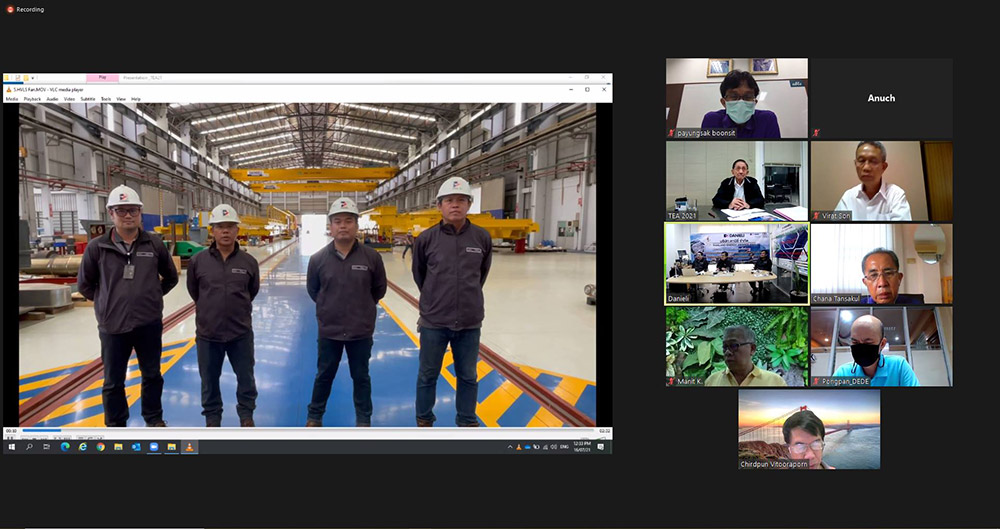
Task: Switch to Zoom app in taskbar
Action: coord(154,447)
